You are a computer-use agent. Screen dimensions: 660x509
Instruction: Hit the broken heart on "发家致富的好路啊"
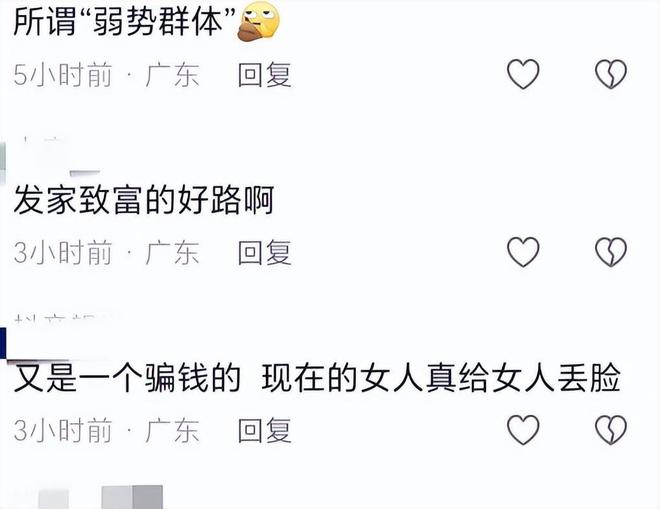point(611,252)
